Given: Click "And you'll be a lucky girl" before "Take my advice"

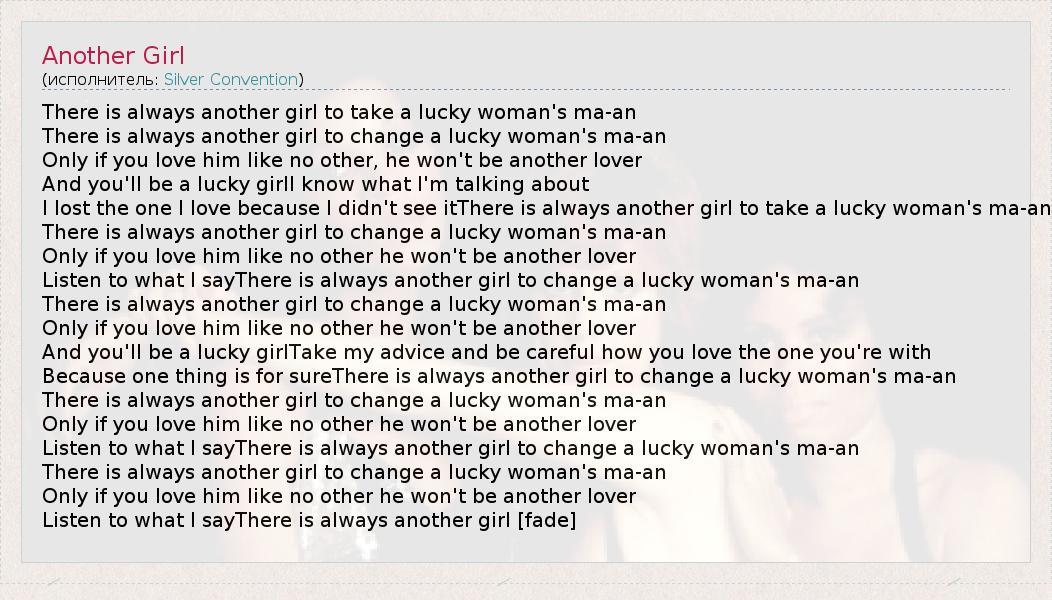Looking at the screenshot, I should pyautogui.click(x=165, y=352).
